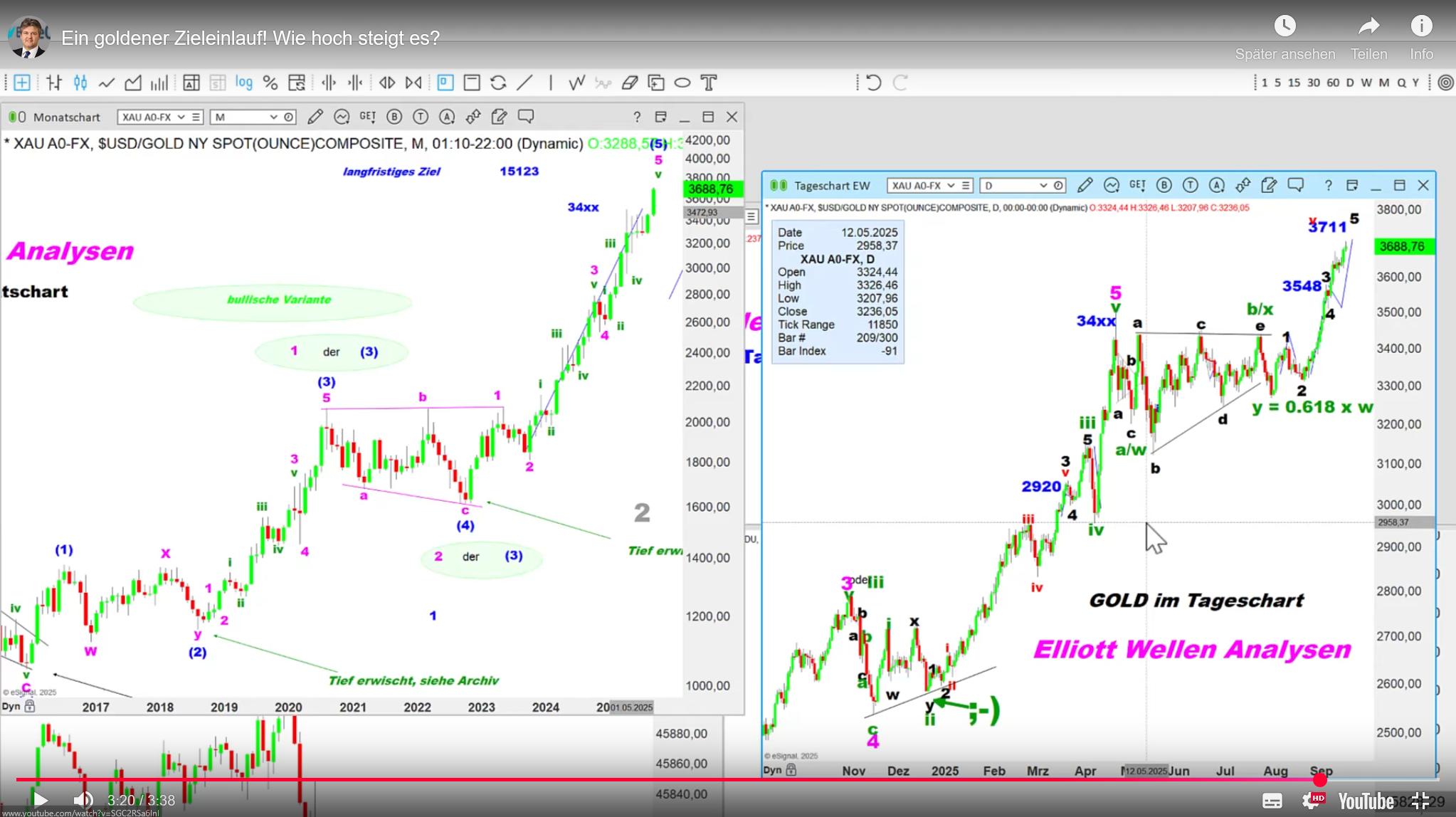Open XAU A0-FX symbol dropdown in Monatschart
1456x817 pixels.
click(x=181, y=117)
